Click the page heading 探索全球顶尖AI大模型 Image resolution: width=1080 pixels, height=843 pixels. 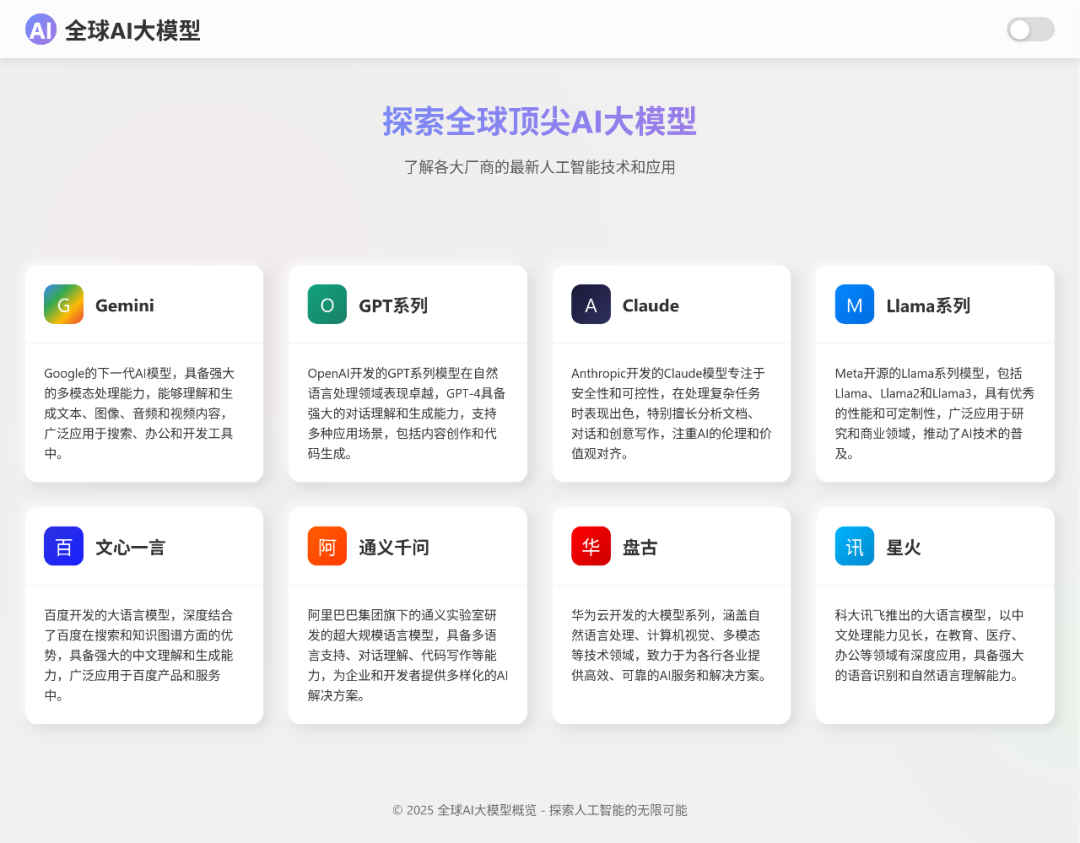point(539,121)
